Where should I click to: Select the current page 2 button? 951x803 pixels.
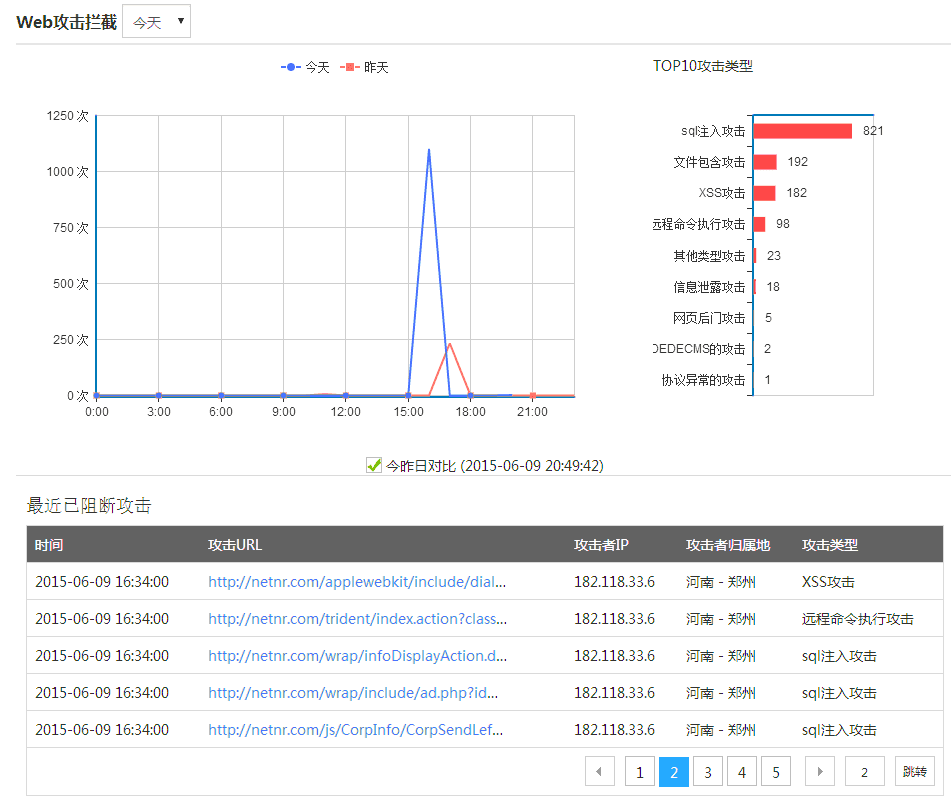pos(674,771)
